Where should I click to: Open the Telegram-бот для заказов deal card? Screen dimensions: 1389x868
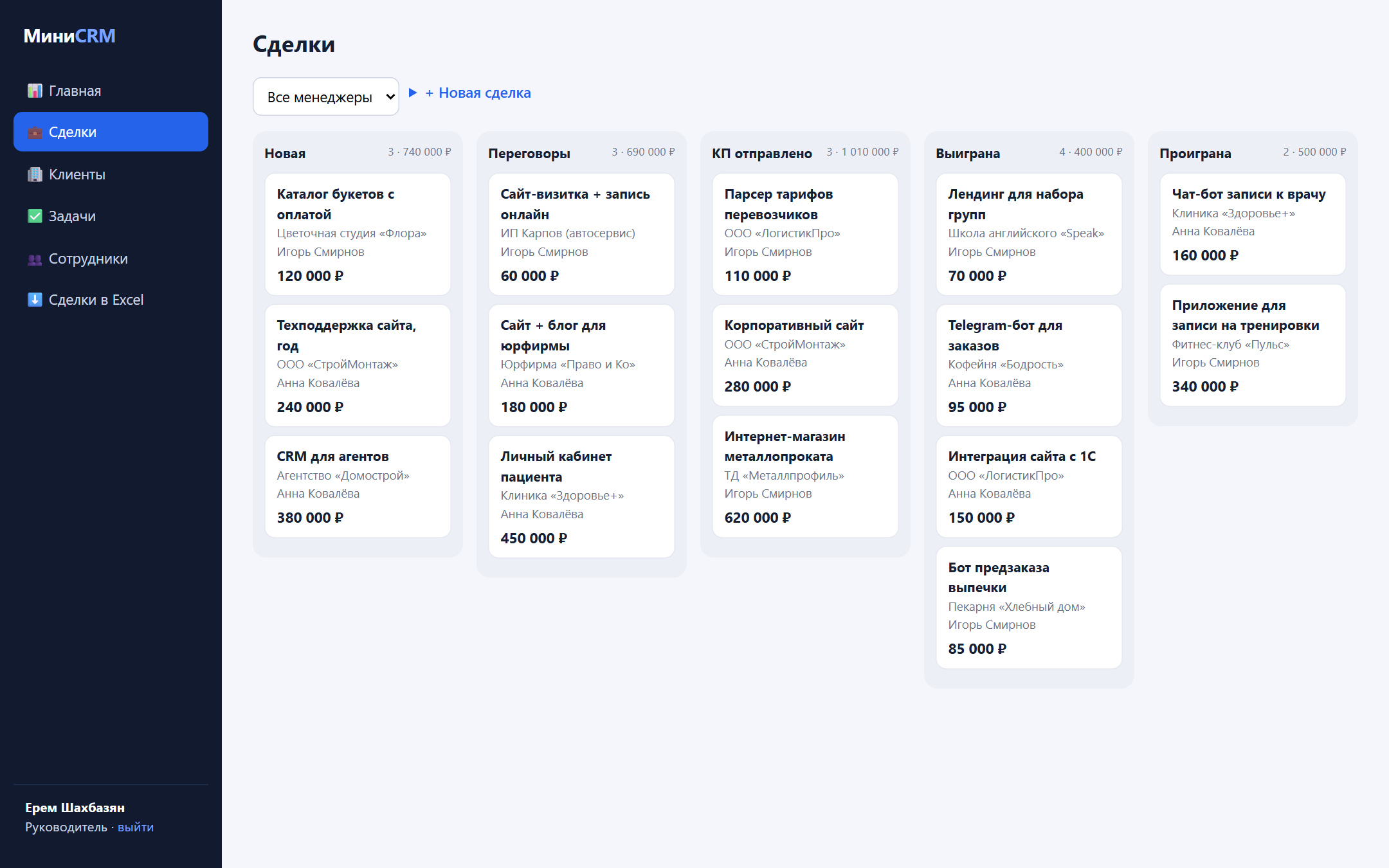(1029, 366)
